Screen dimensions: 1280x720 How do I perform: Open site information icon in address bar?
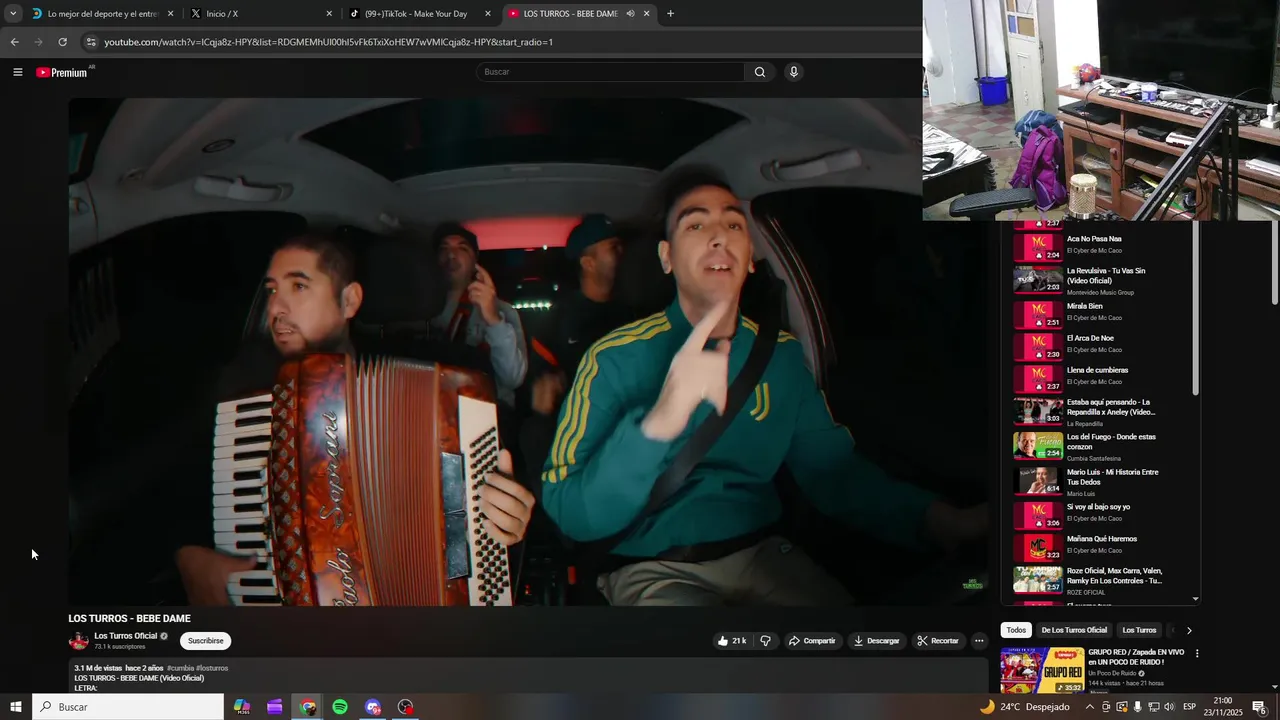[91, 42]
